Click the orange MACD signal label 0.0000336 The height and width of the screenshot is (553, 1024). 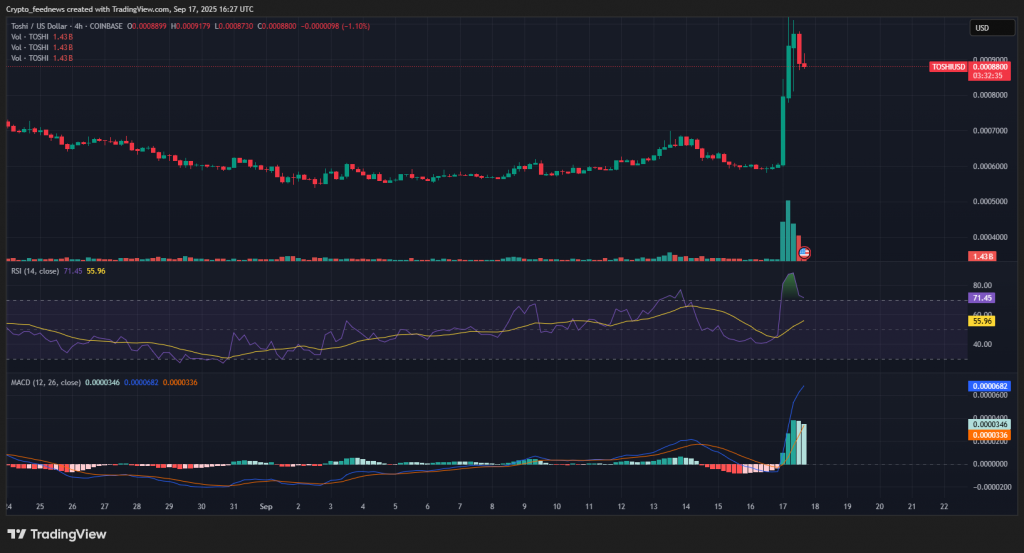click(989, 435)
